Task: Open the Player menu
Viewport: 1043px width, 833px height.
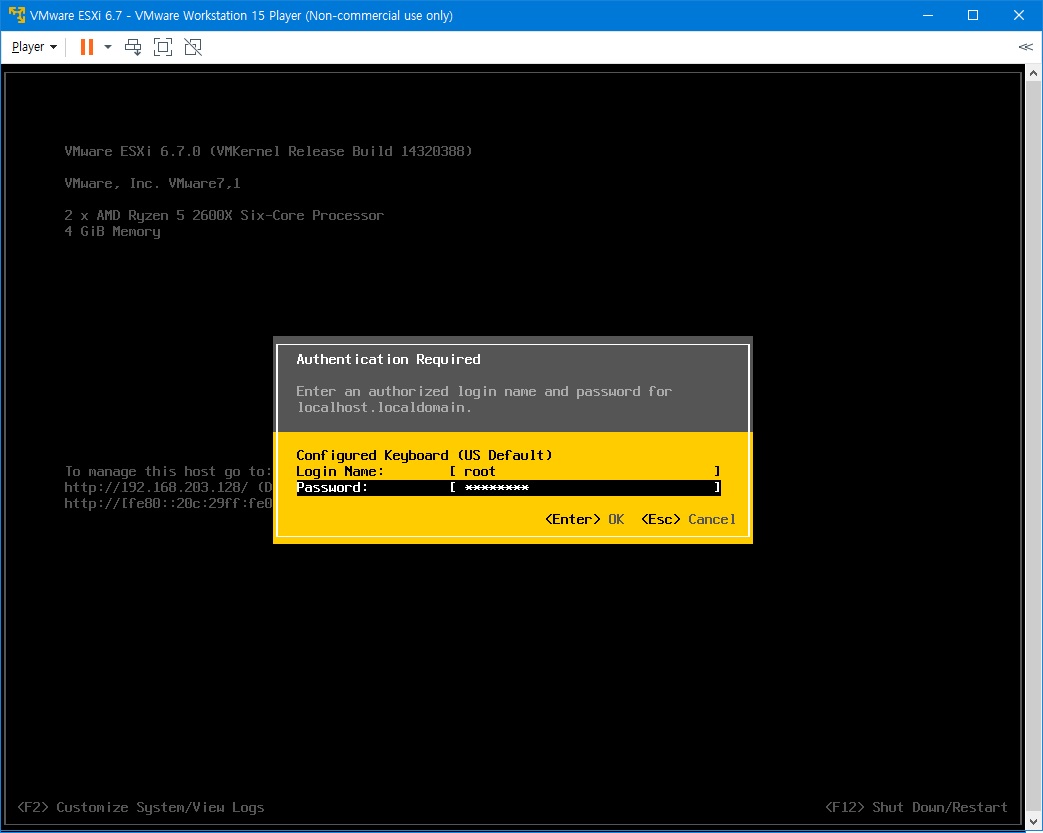Action: click(x=34, y=47)
